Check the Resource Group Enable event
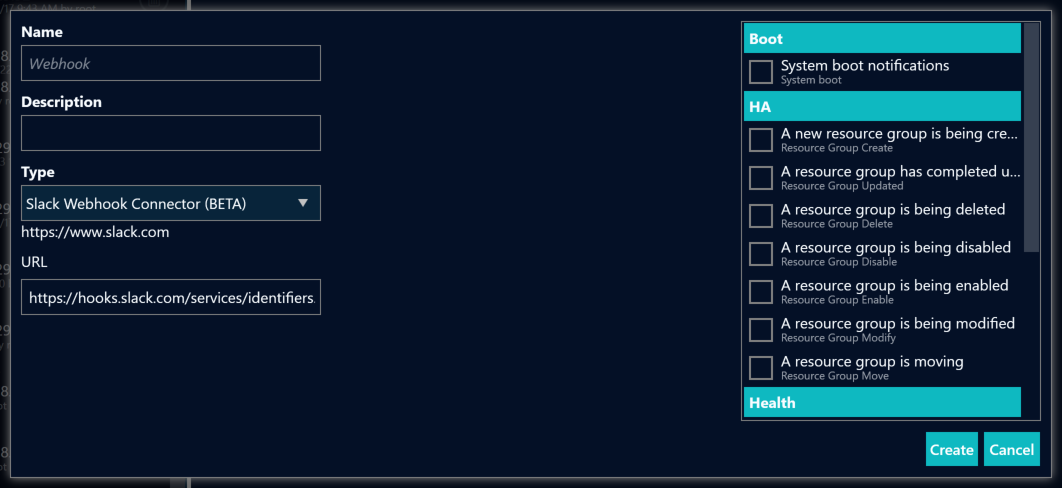1062x488 pixels. click(761, 292)
